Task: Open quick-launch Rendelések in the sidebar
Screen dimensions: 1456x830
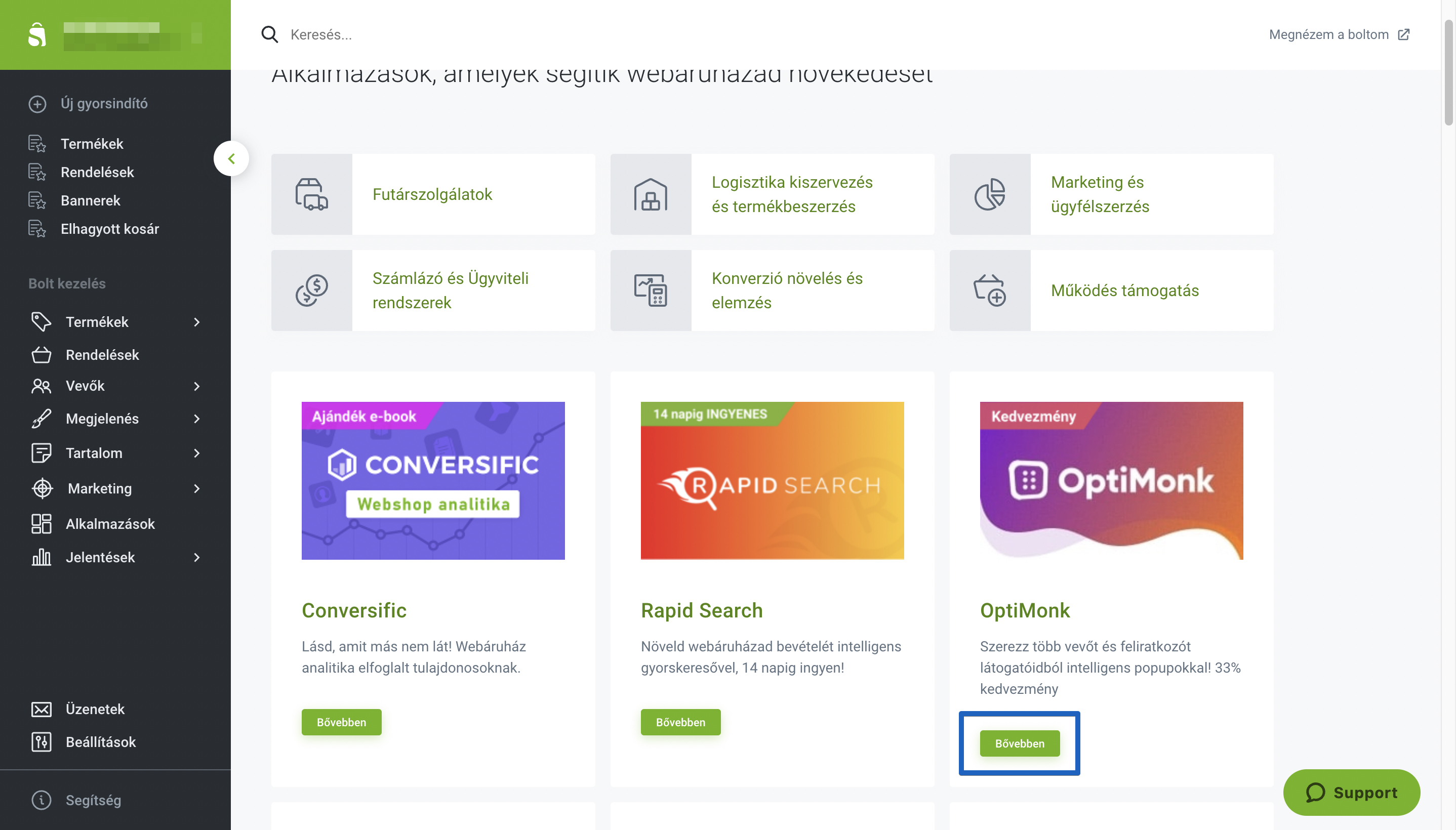Action: [97, 172]
